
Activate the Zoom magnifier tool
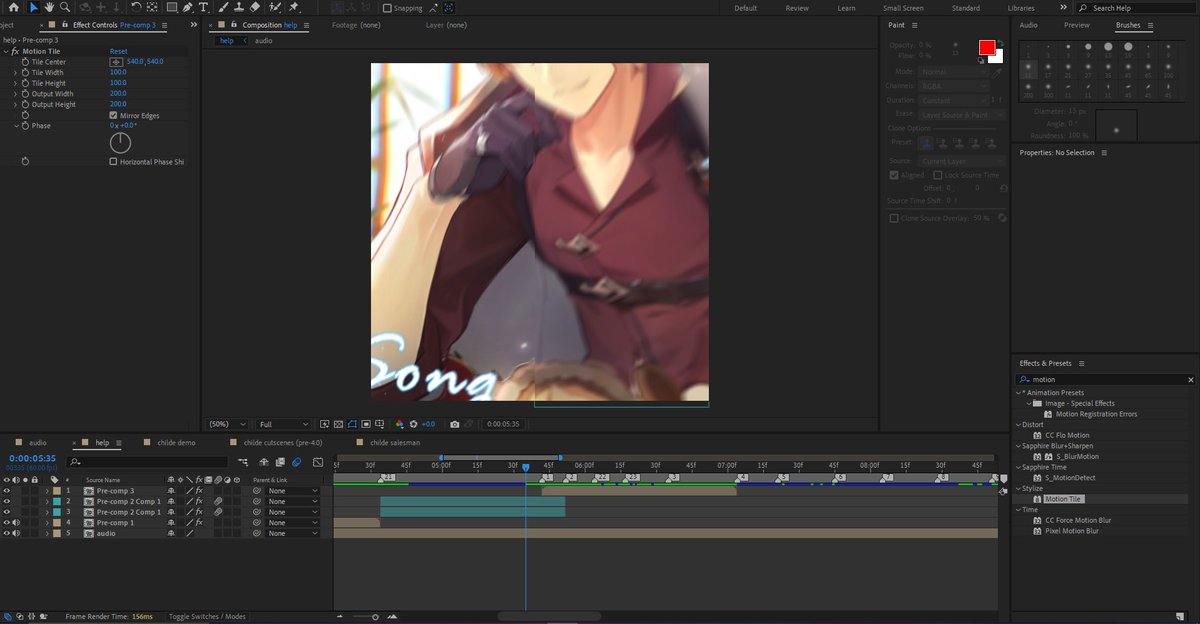click(x=65, y=7)
